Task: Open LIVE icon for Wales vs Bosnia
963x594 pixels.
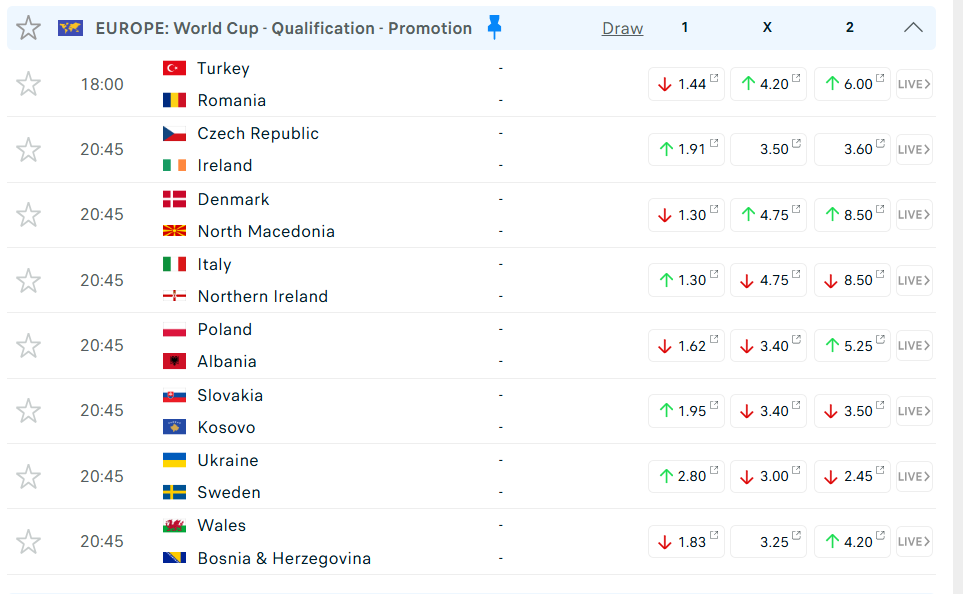Action: tap(914, 541)
